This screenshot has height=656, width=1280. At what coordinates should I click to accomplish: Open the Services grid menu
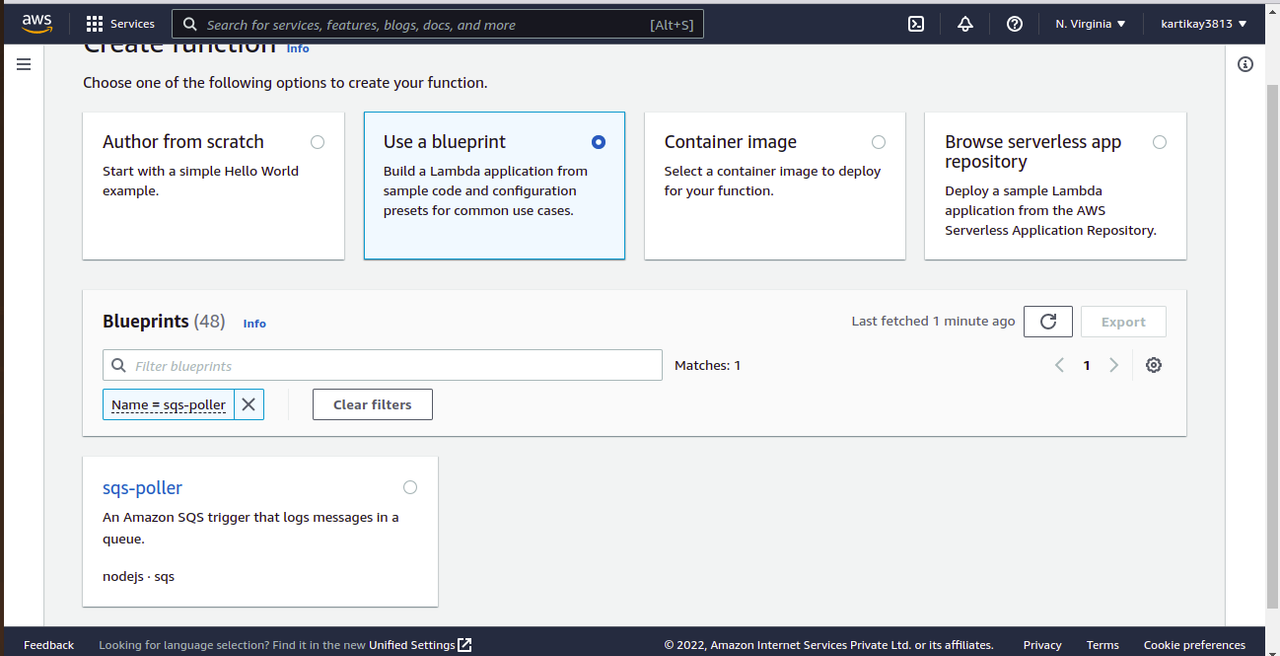(x=120, y=23)
